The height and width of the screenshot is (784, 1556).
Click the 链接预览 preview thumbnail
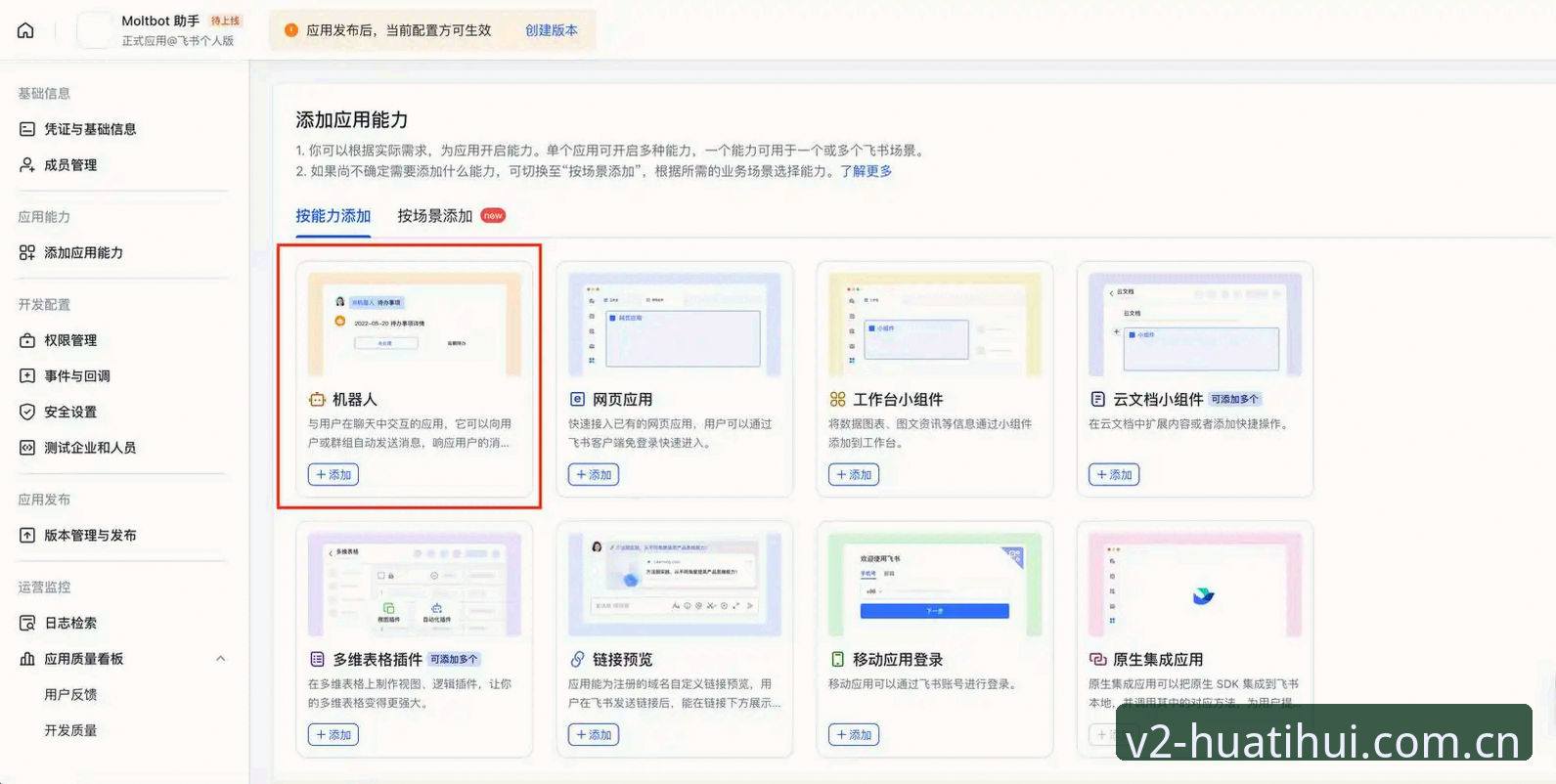click(x=675, y=585)
